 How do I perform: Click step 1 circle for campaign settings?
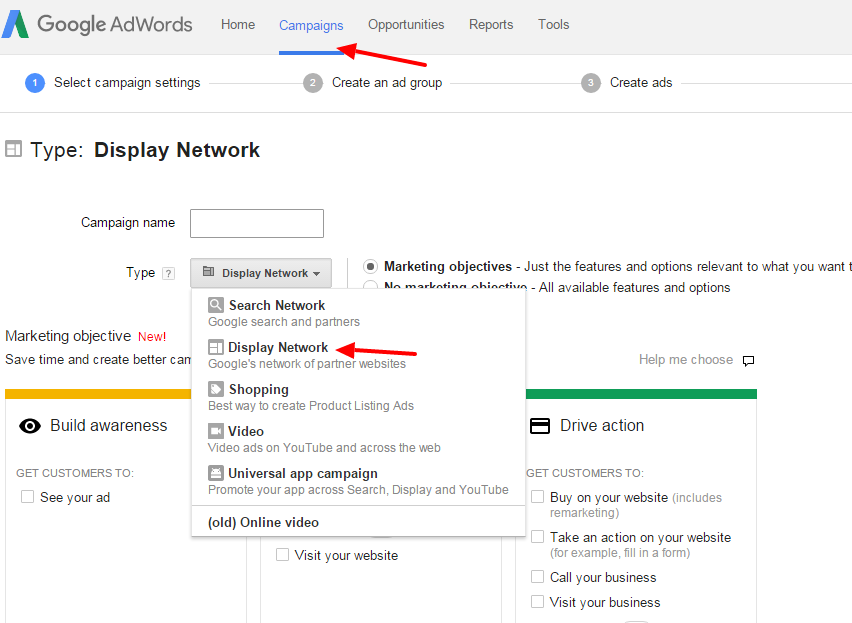[35, 83]
